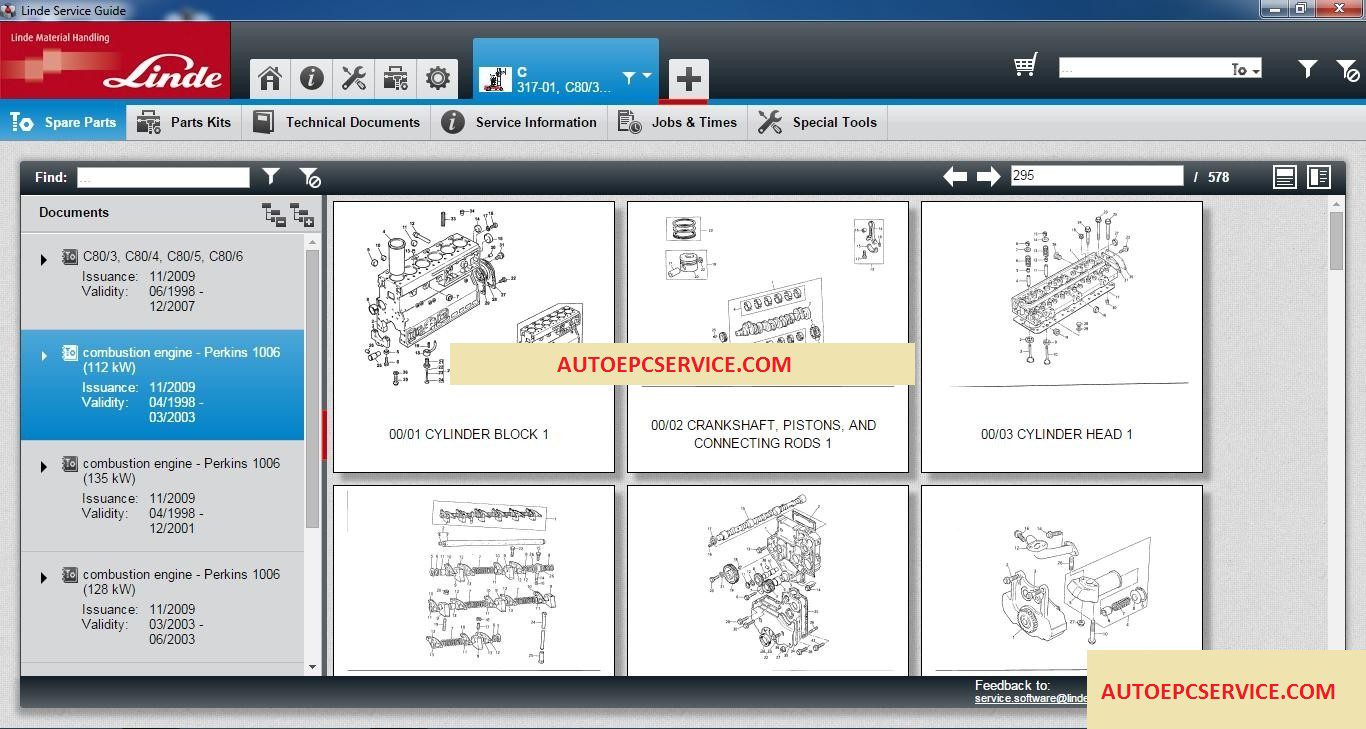Click the top-right search input field
This screenshot has width=1366, height=729.
pyautogui.click(x=1144, y=69)
